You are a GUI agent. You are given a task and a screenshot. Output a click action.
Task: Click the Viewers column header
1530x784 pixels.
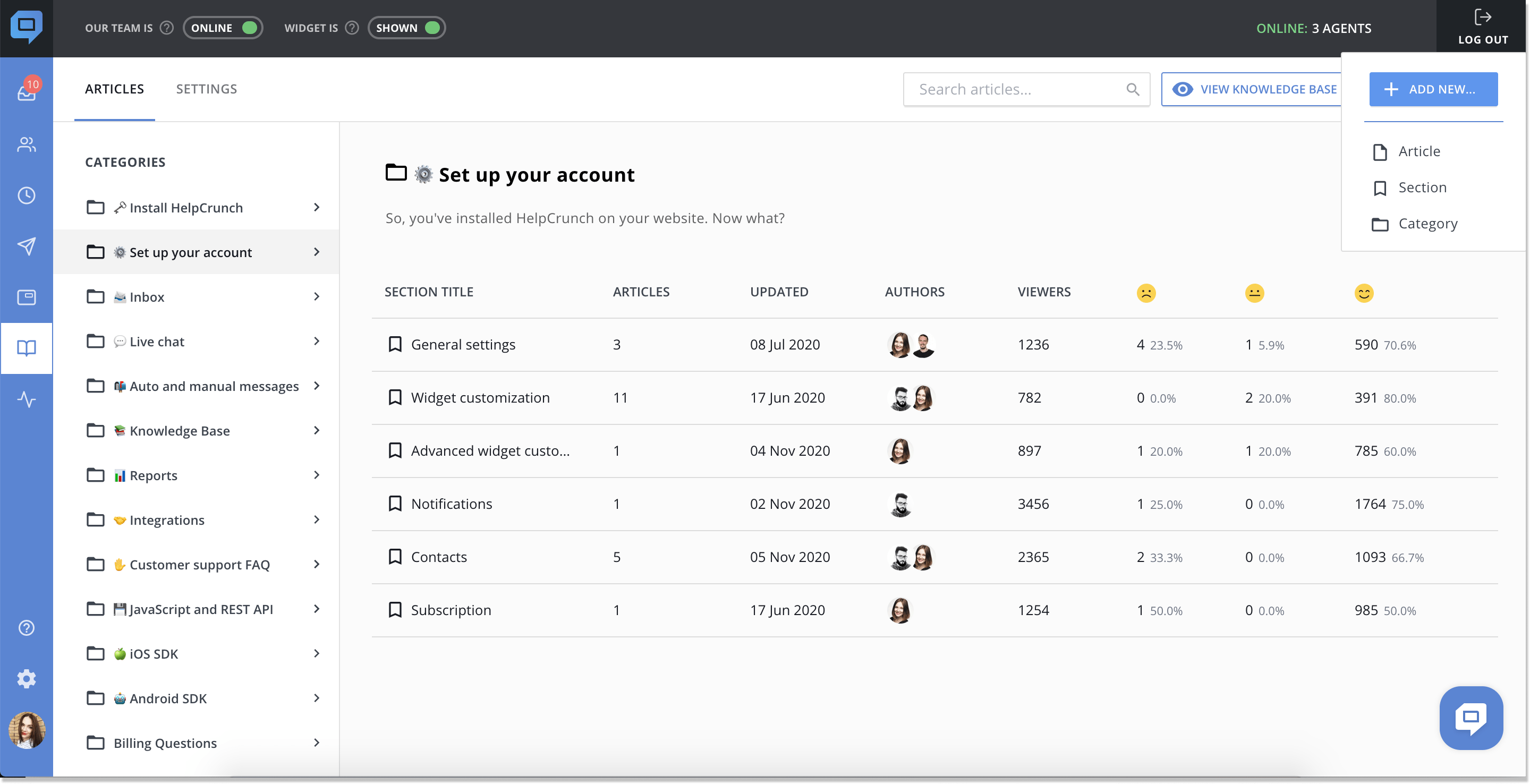[1044, 292]
